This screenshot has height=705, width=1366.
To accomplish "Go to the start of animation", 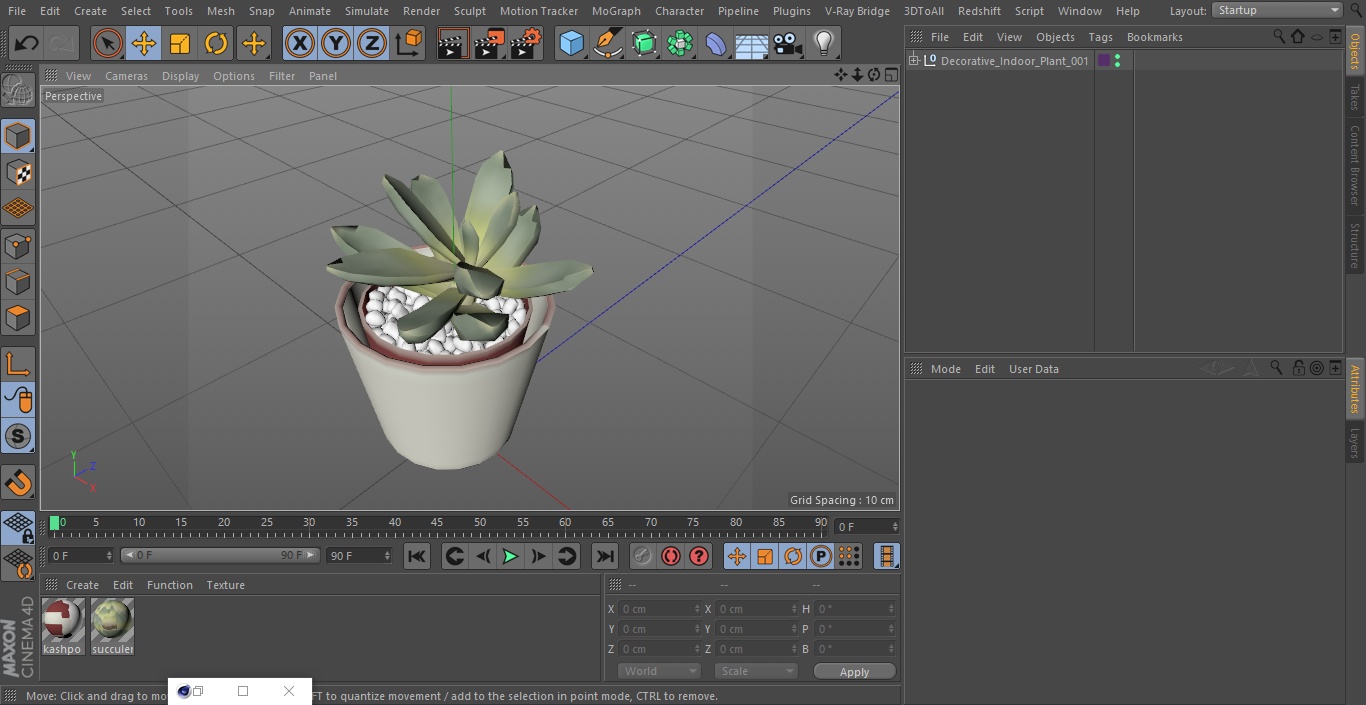I will point(417,556).
